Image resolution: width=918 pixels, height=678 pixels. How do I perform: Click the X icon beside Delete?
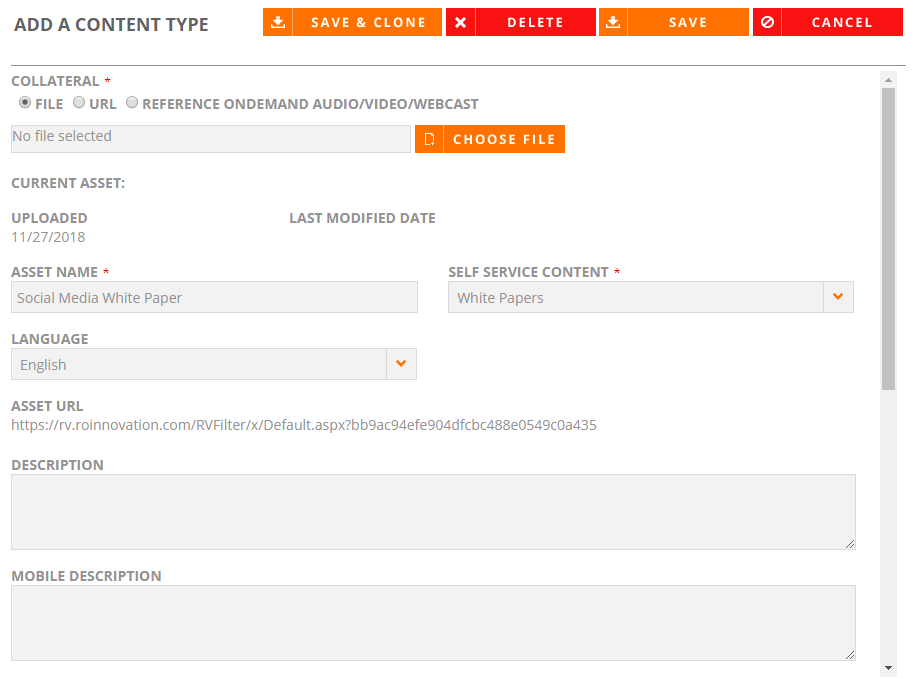pyautogui.click(x=461, y=22)
